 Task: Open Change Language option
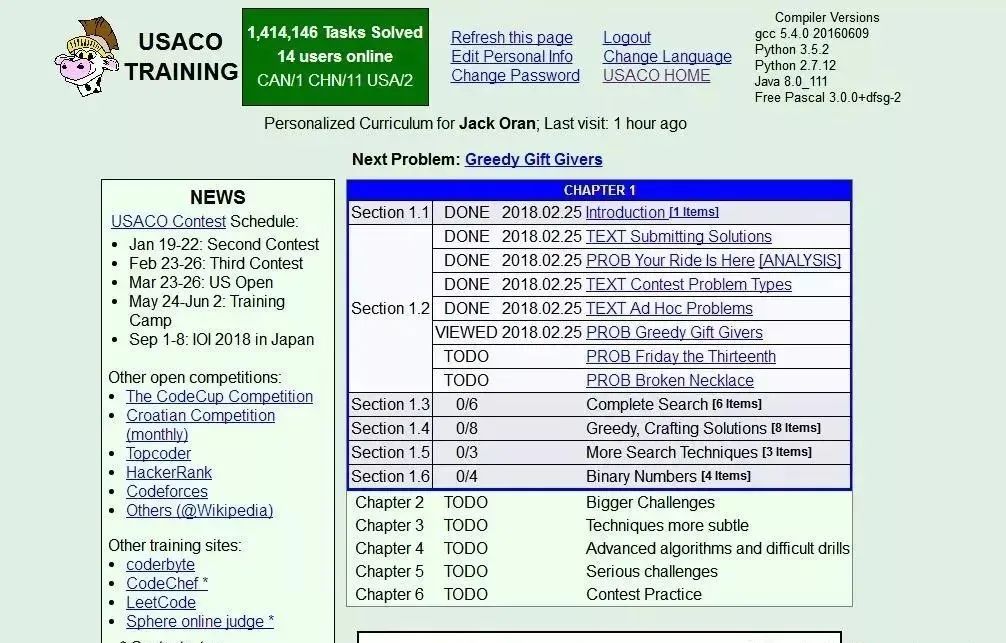tap(667, 56)
